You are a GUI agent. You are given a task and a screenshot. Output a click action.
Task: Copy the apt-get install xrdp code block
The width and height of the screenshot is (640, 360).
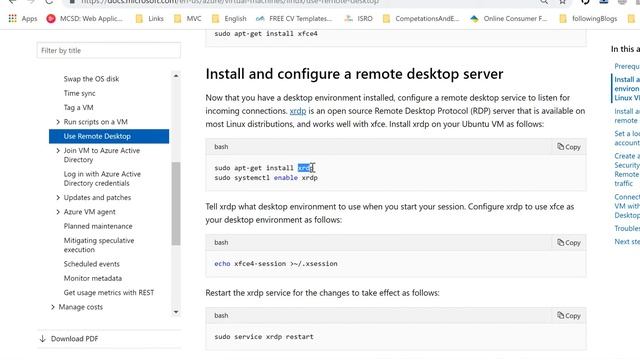point(569,147)
